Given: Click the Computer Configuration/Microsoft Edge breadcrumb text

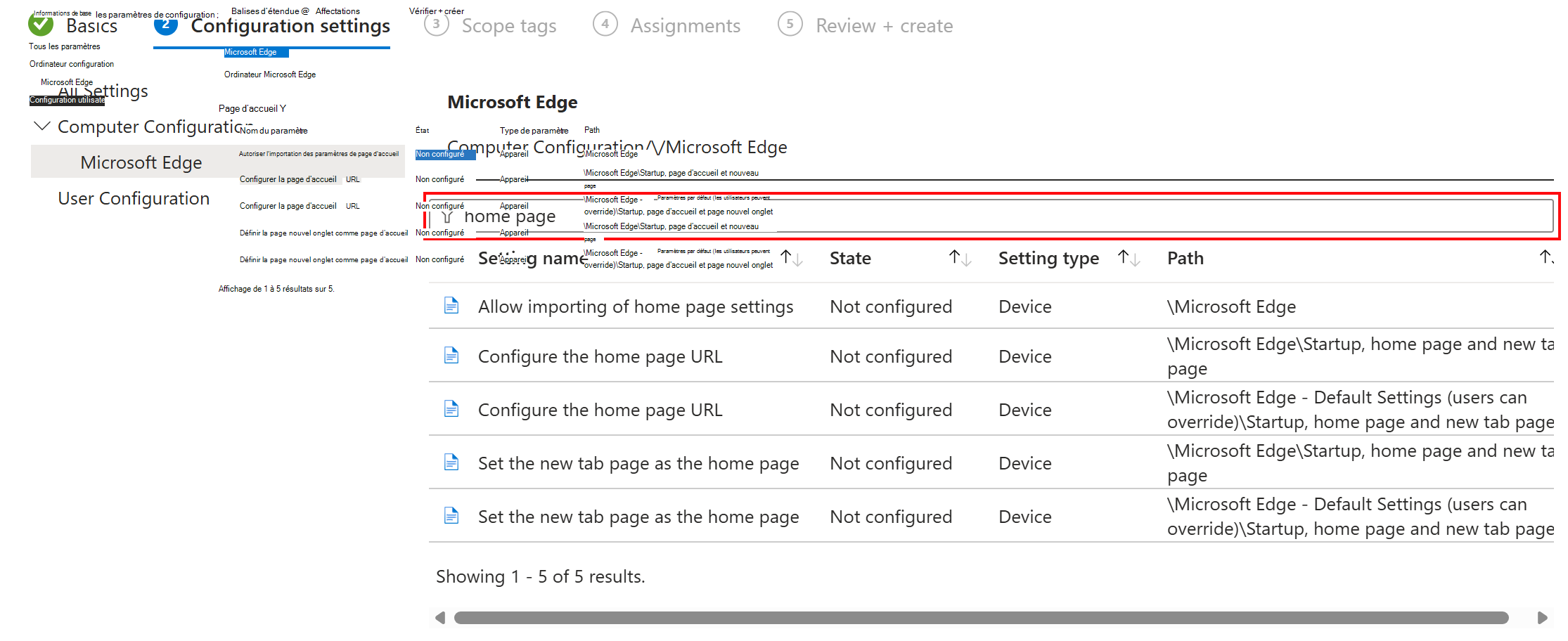Looking at the screenshot, I should (x=617, y=147).
